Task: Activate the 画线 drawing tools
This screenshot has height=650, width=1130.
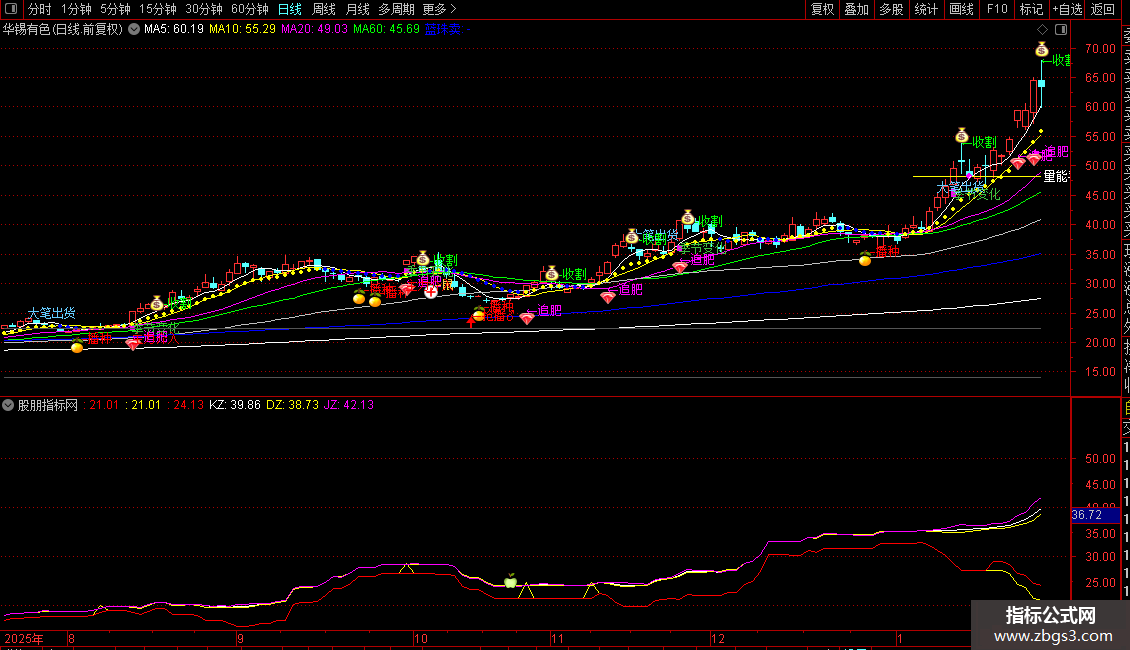Action: tap(961, 9)
